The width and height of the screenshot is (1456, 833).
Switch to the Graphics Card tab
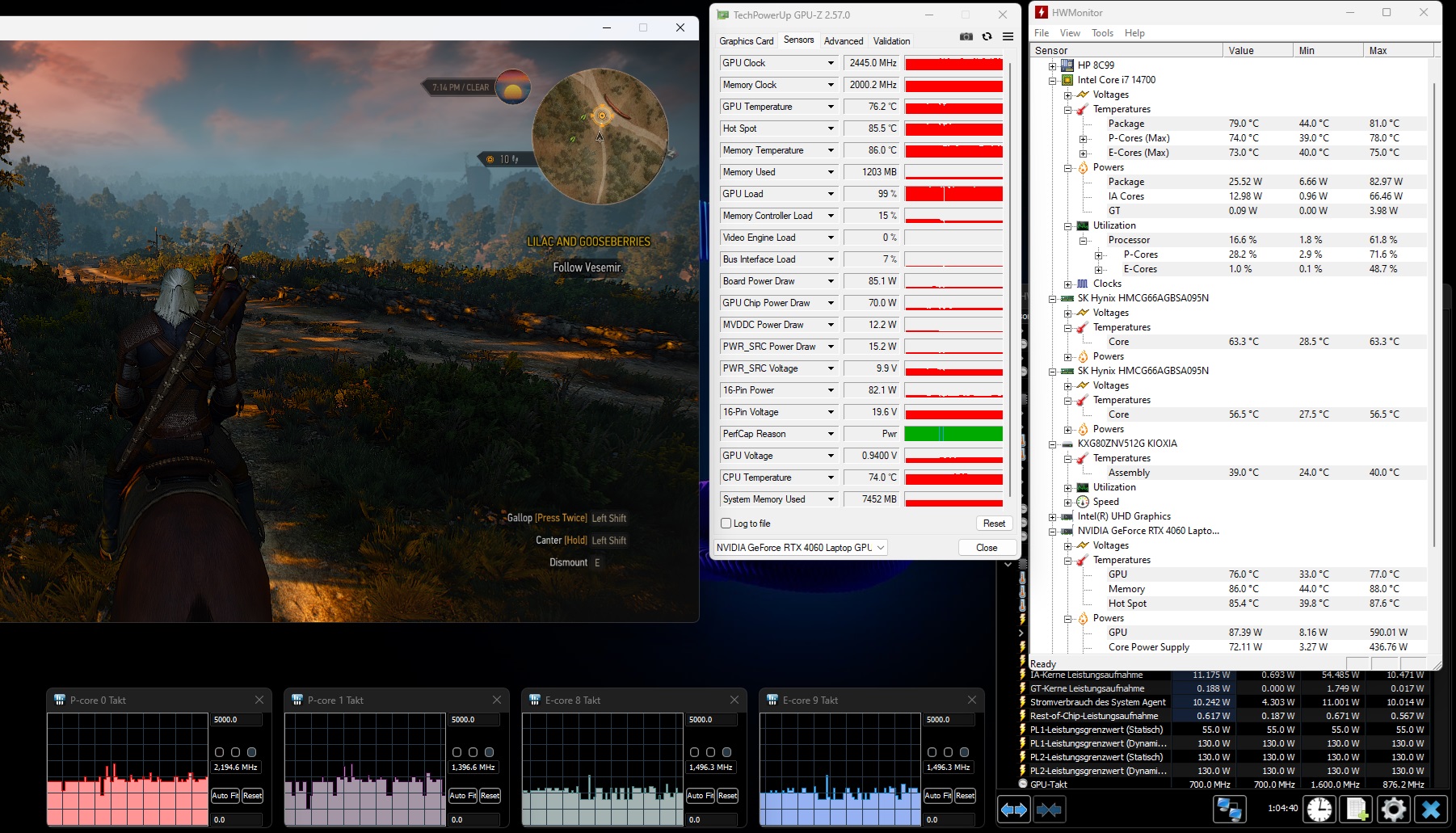pos(746,41)
